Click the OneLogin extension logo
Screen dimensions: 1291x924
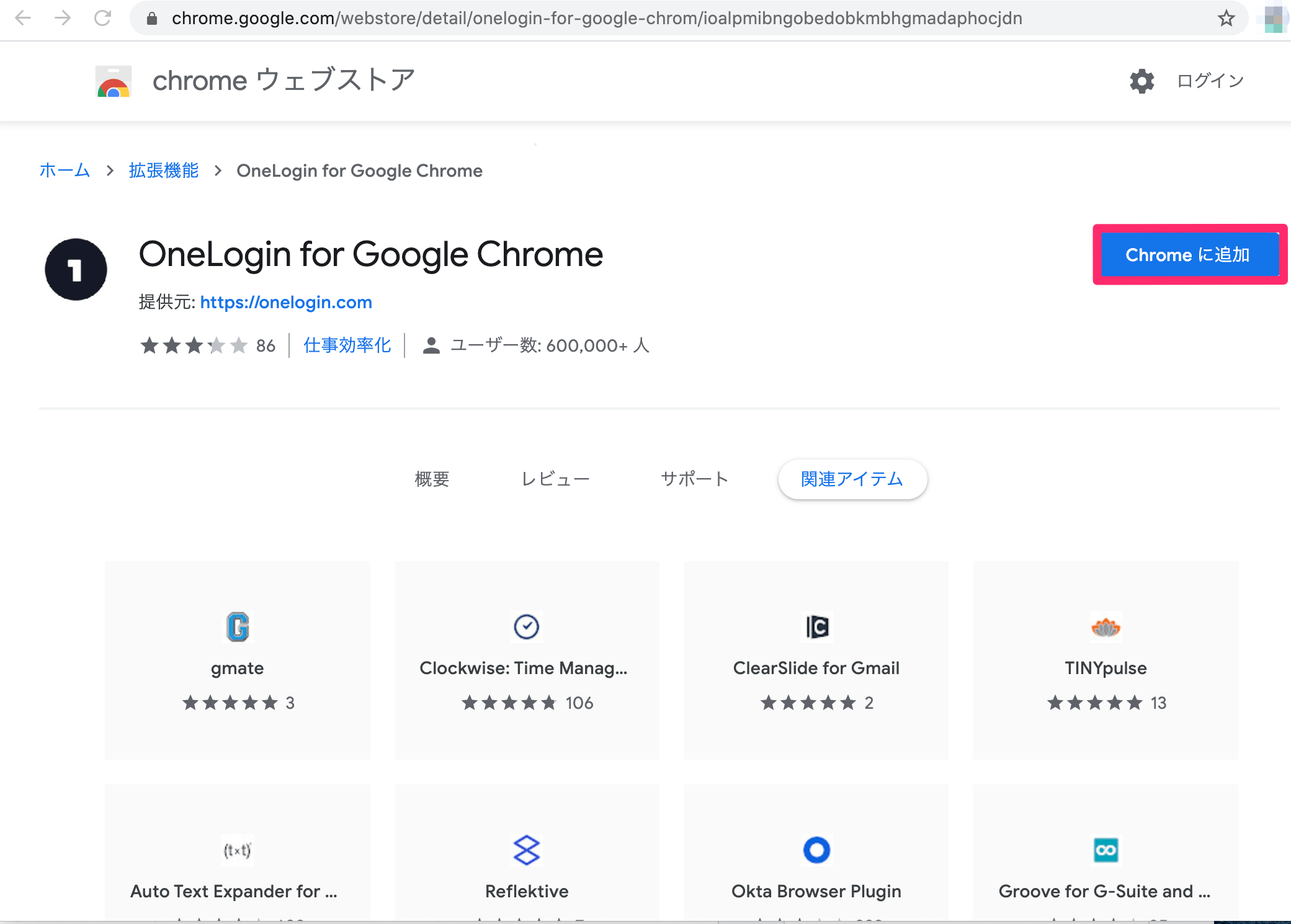click(x=76, y=270)
